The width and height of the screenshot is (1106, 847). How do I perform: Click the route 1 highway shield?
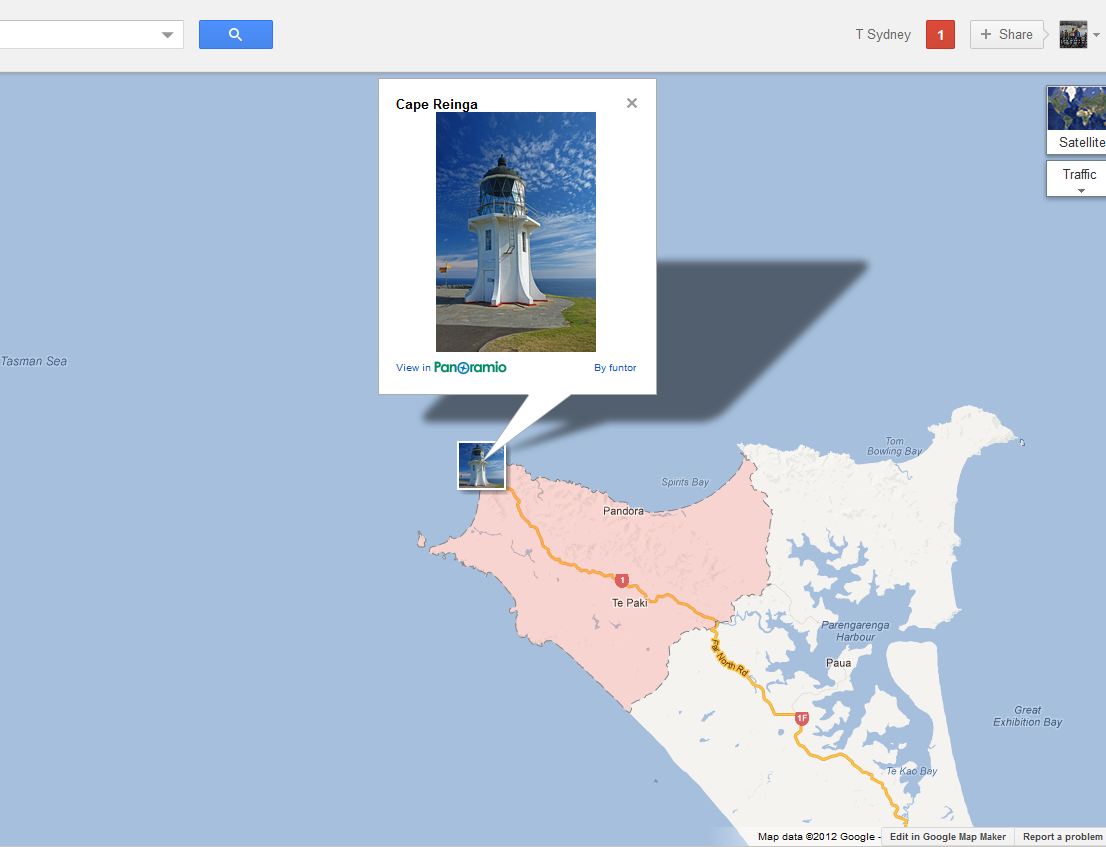(x=621, y=580)
